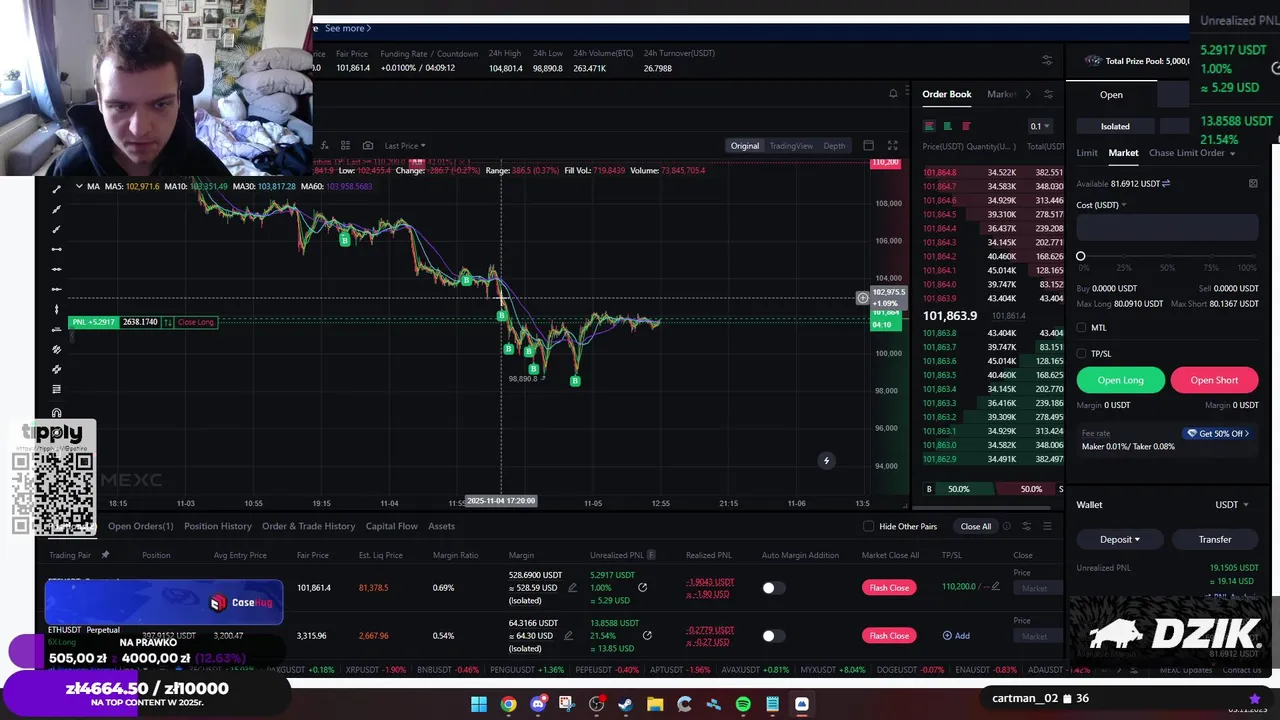This screenshot has width=1280, height=720.
Task: Open the indicators (fx) menu
Action: coord(324,146)
